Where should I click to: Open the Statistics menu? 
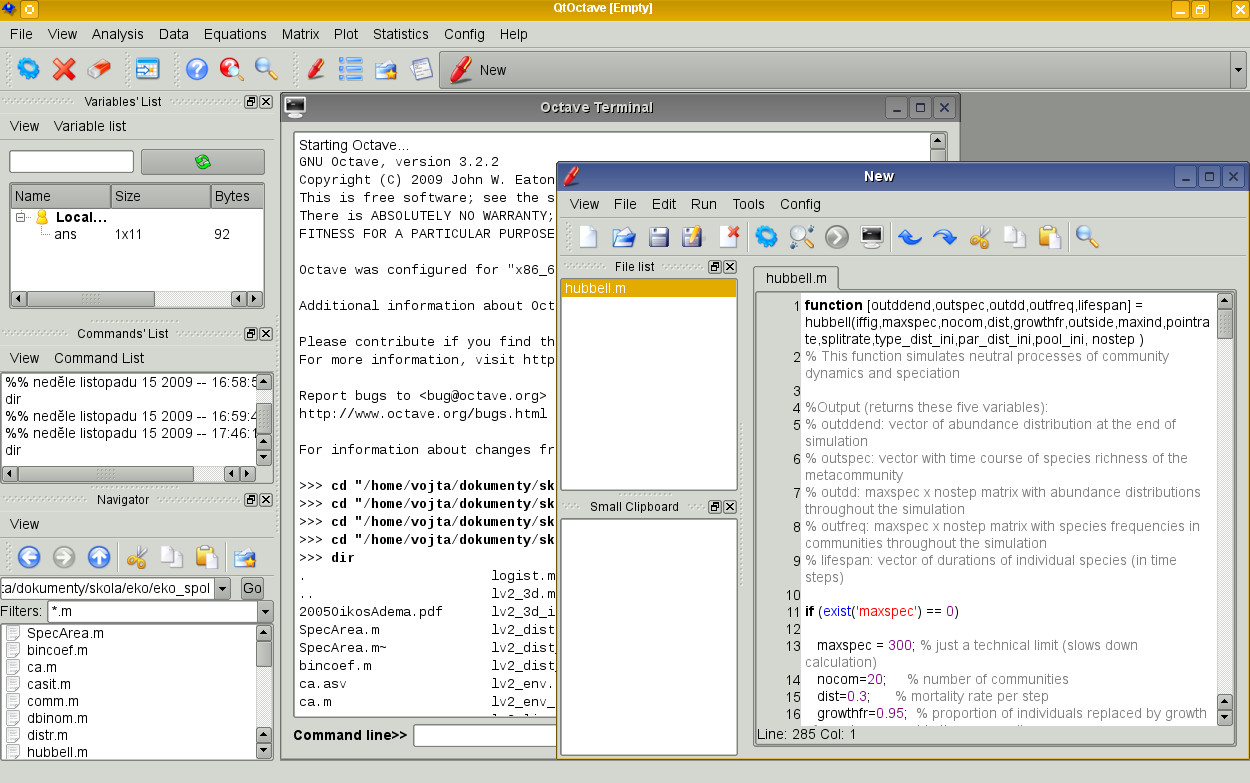click(400, 34)
